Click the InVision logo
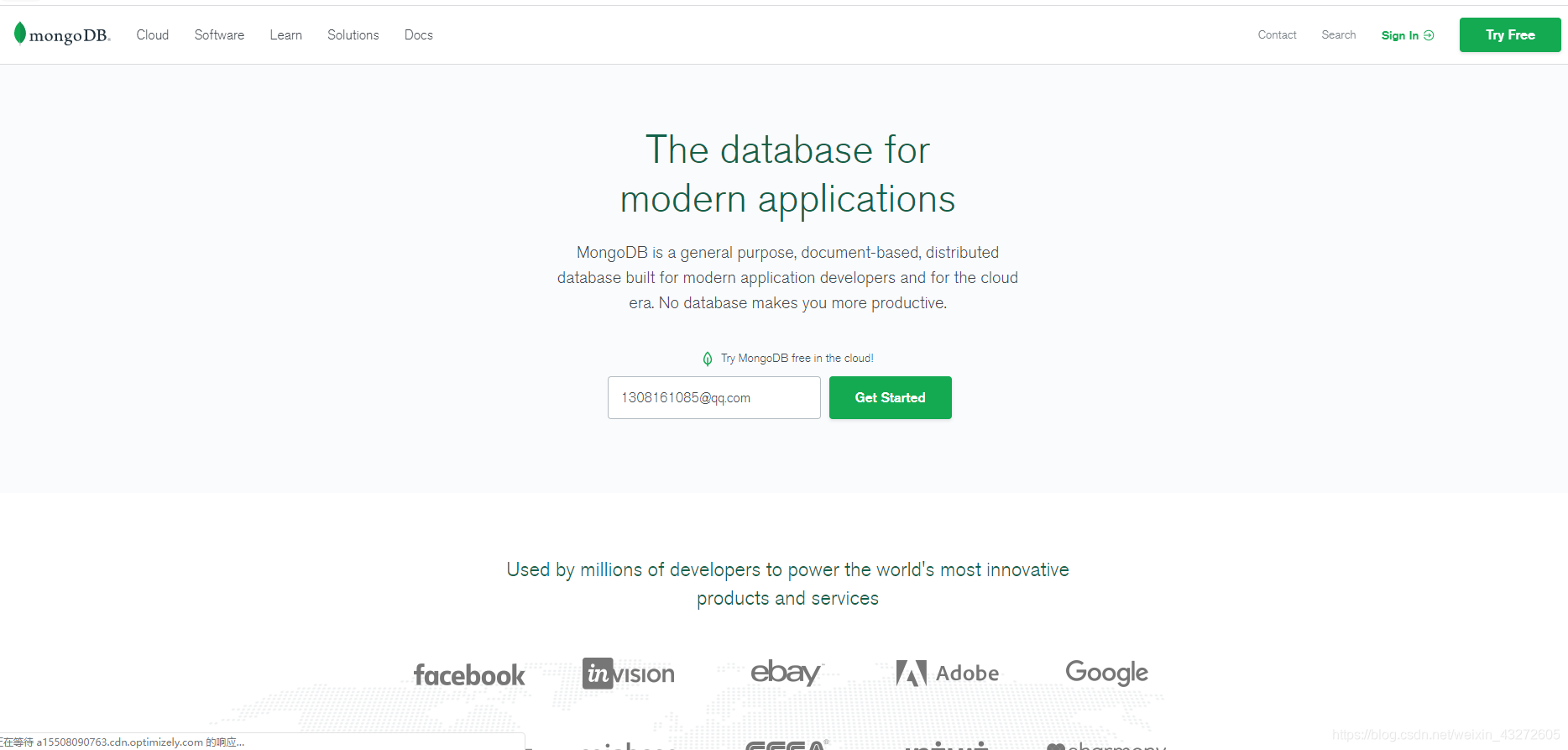This screenshot has width=1568, height=750. pos(629,674)
